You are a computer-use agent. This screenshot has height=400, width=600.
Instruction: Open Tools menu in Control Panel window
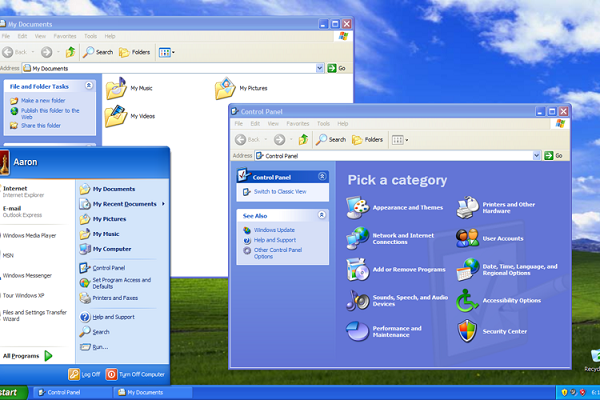[323, 124]
